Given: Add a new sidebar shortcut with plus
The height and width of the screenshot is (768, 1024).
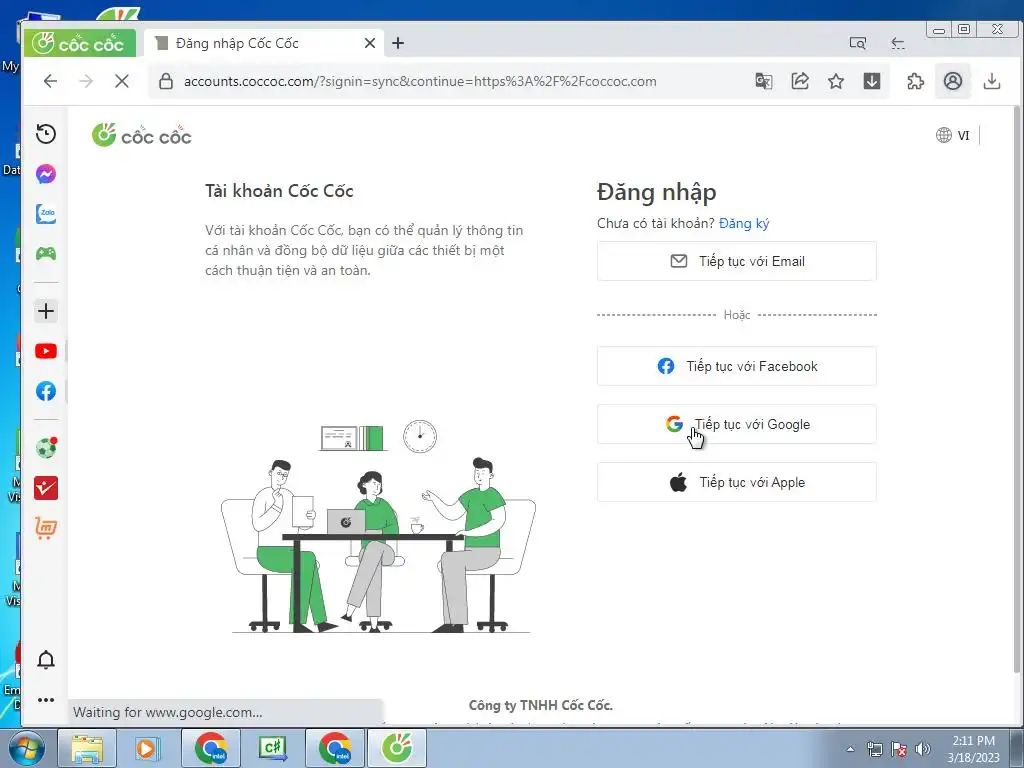Looking at the screenshot, I should (x=46, y=311).
